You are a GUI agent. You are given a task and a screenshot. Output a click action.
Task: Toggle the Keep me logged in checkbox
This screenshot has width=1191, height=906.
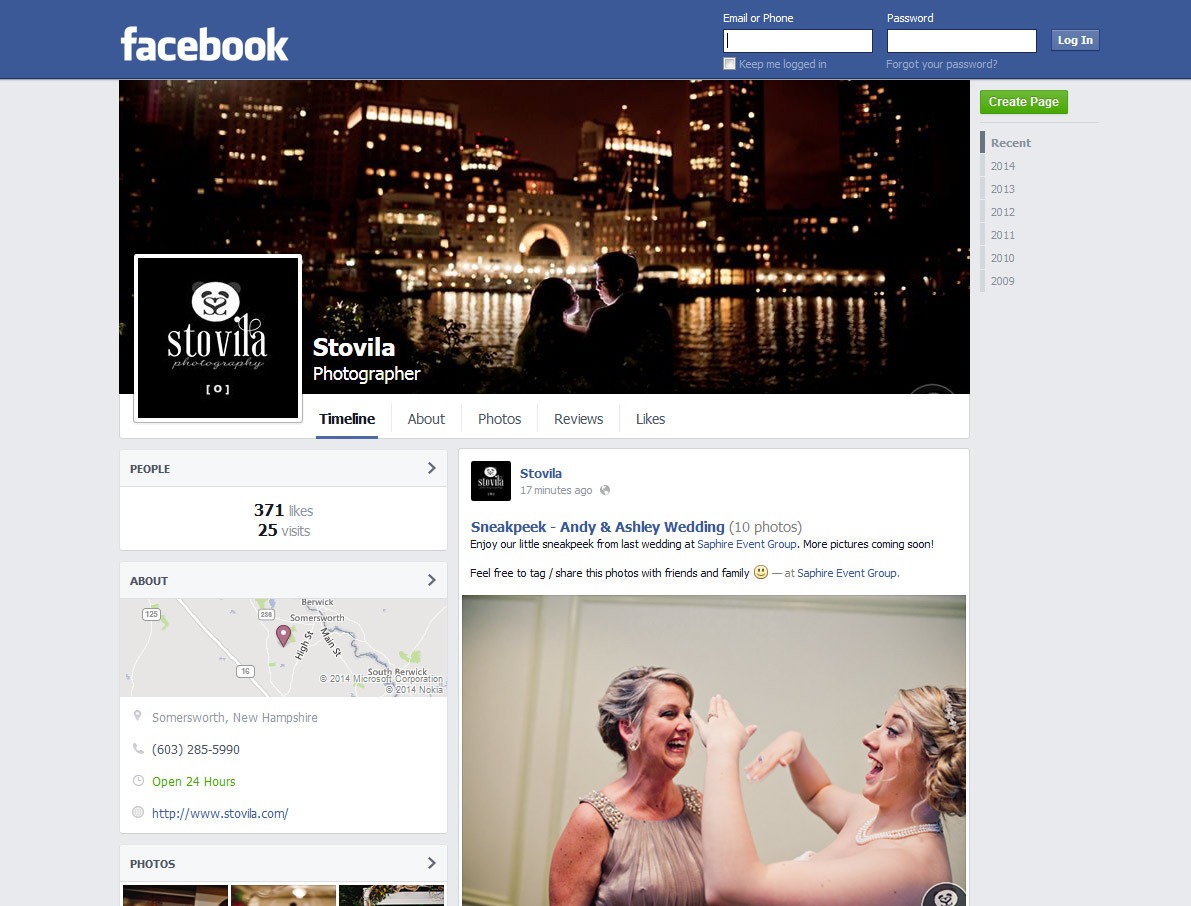point(729,64)
